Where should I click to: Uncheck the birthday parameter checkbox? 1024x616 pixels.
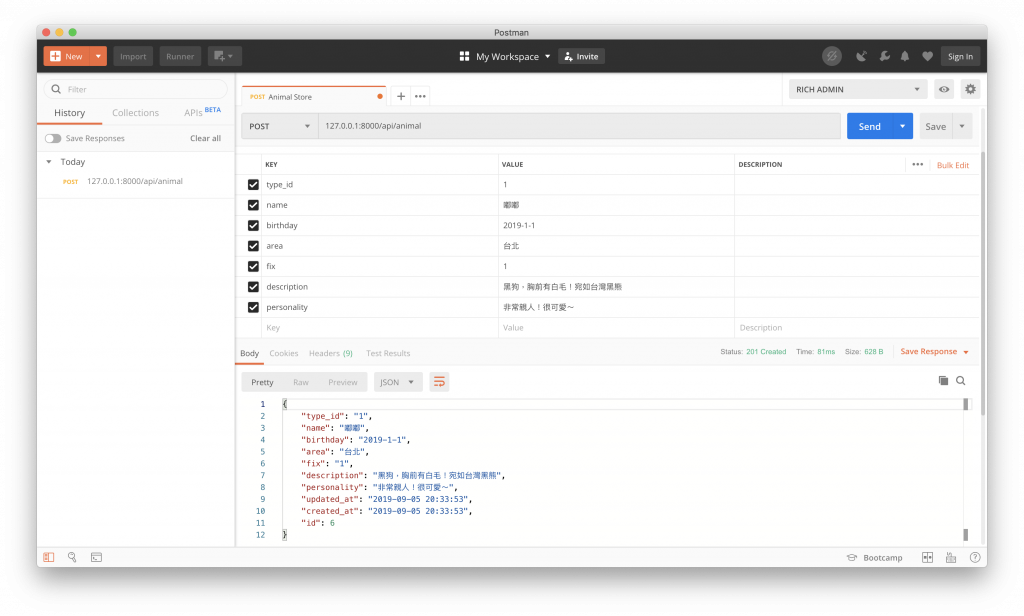(253, 225)
